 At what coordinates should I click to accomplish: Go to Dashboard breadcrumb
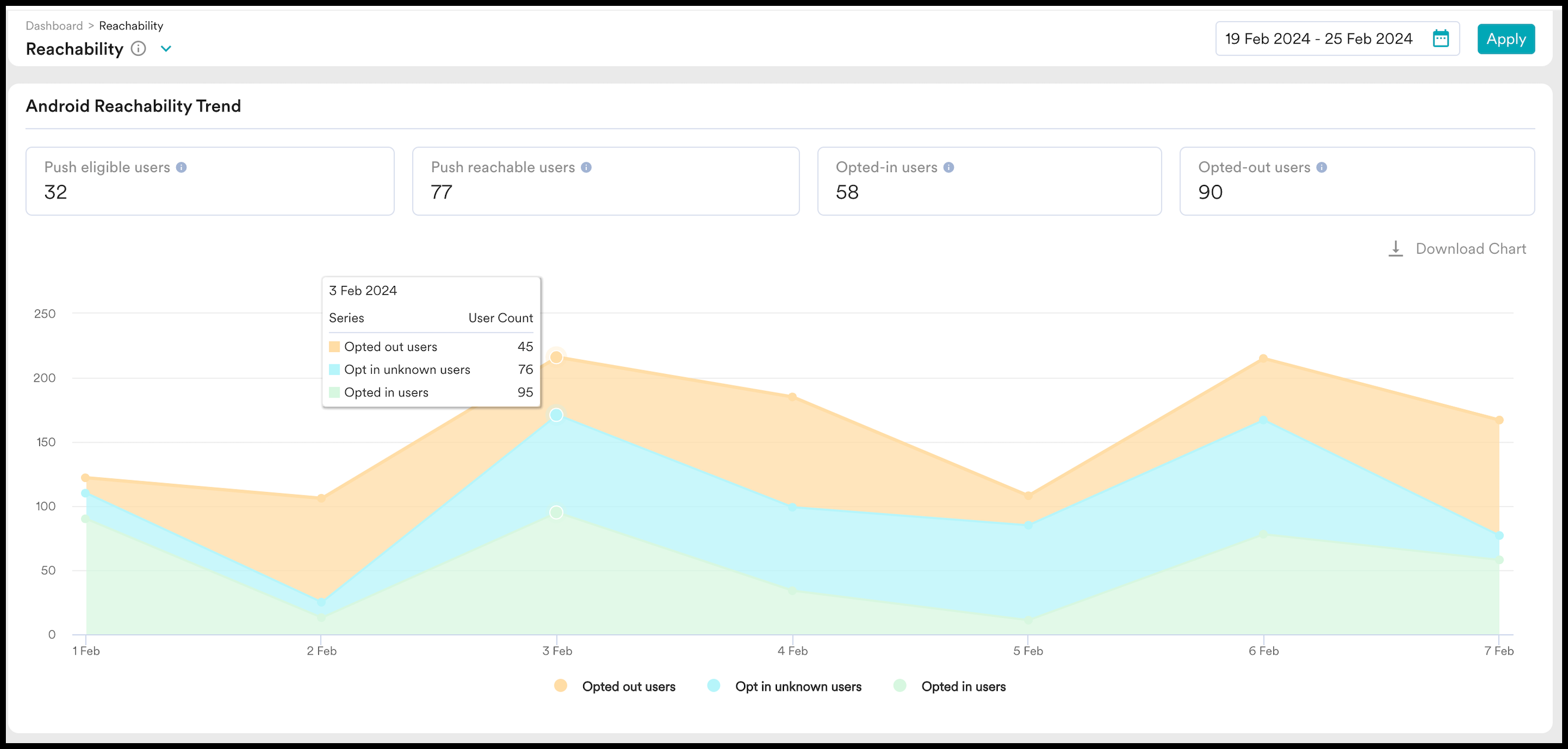pos(54,26)
